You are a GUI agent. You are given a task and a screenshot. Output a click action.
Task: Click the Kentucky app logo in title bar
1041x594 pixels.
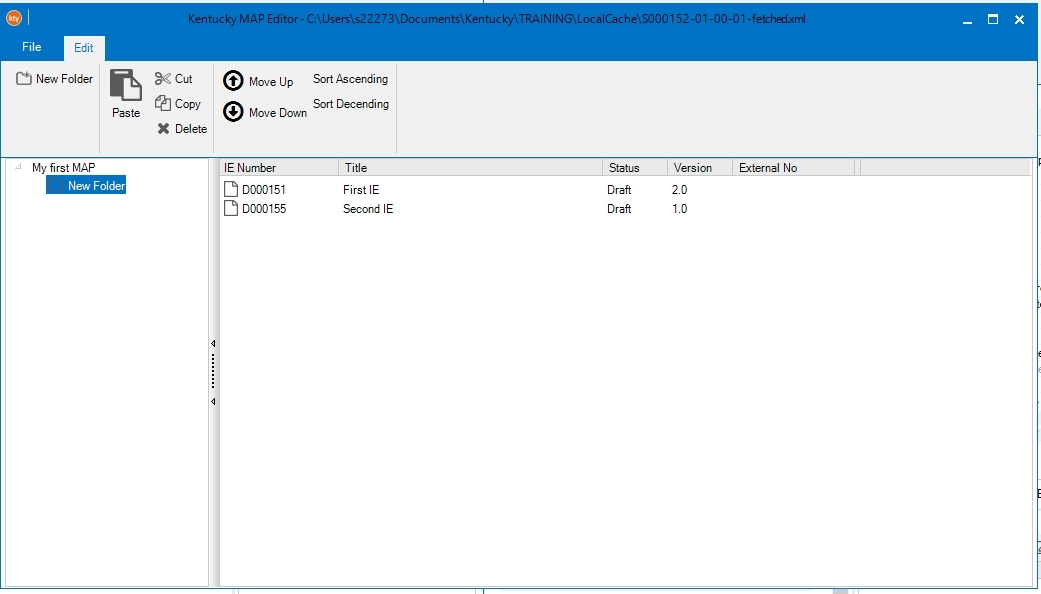pyautogui.click(x=14, y=18)
